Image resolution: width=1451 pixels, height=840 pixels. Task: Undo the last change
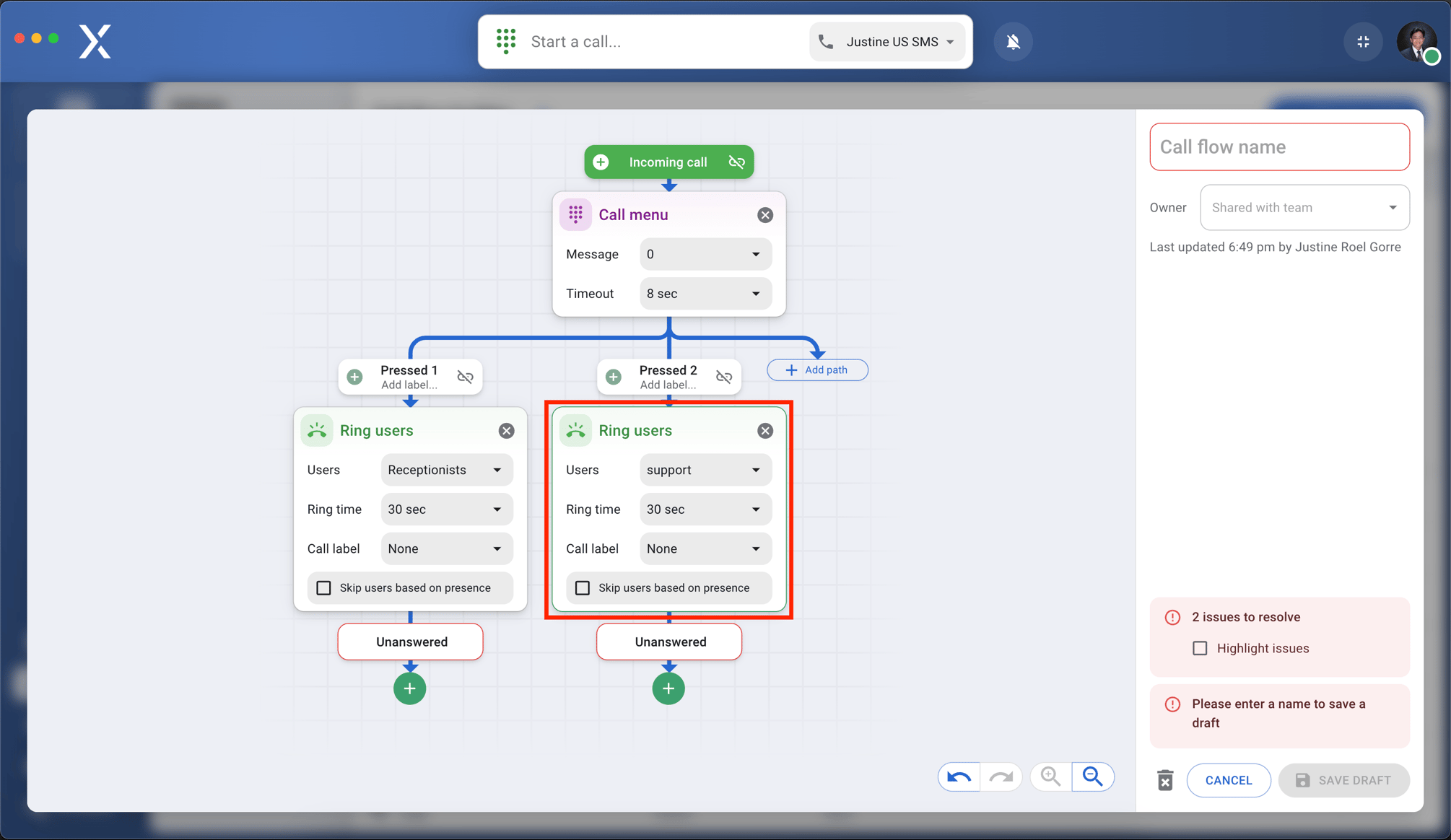pos(959,777)
